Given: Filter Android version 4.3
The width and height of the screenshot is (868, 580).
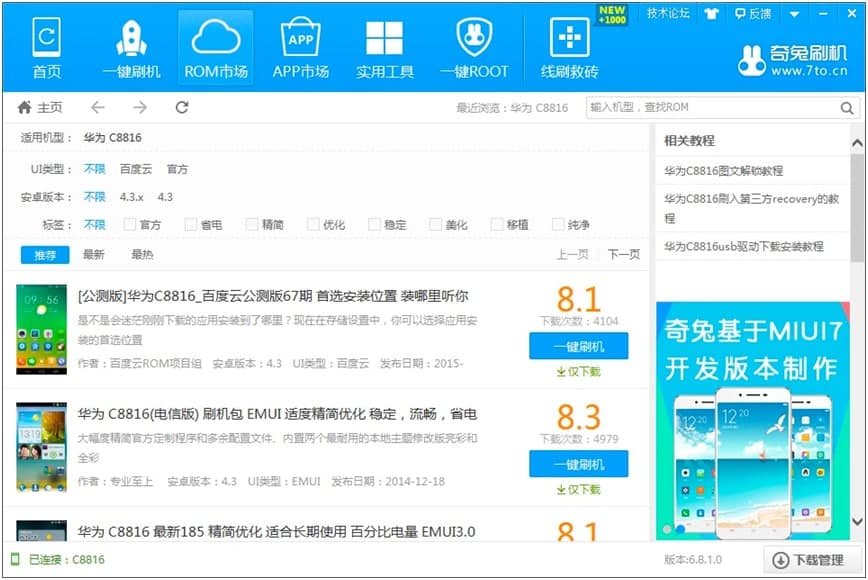Looking at the screenshot, I should click(x=165, y=196).
